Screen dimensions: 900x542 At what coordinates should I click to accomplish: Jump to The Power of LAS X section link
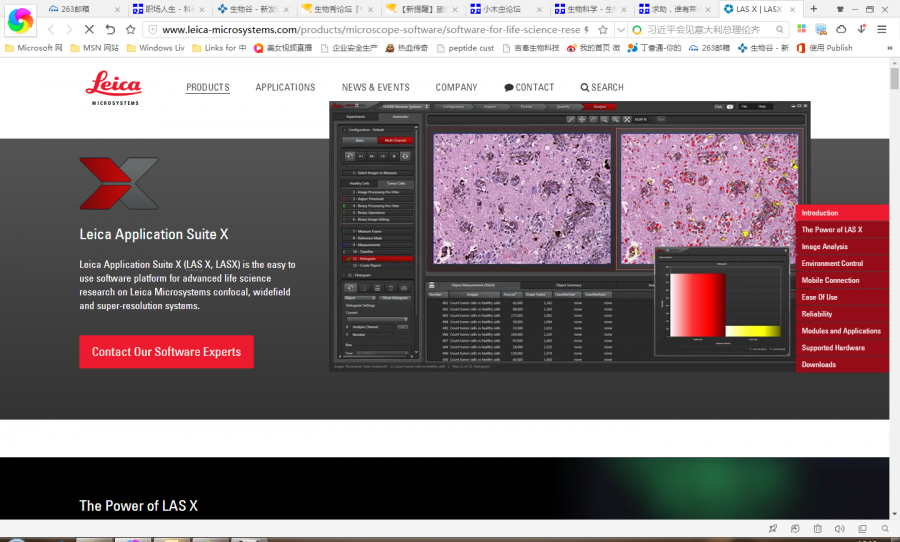pyautogui.click(x=842, y=230)
